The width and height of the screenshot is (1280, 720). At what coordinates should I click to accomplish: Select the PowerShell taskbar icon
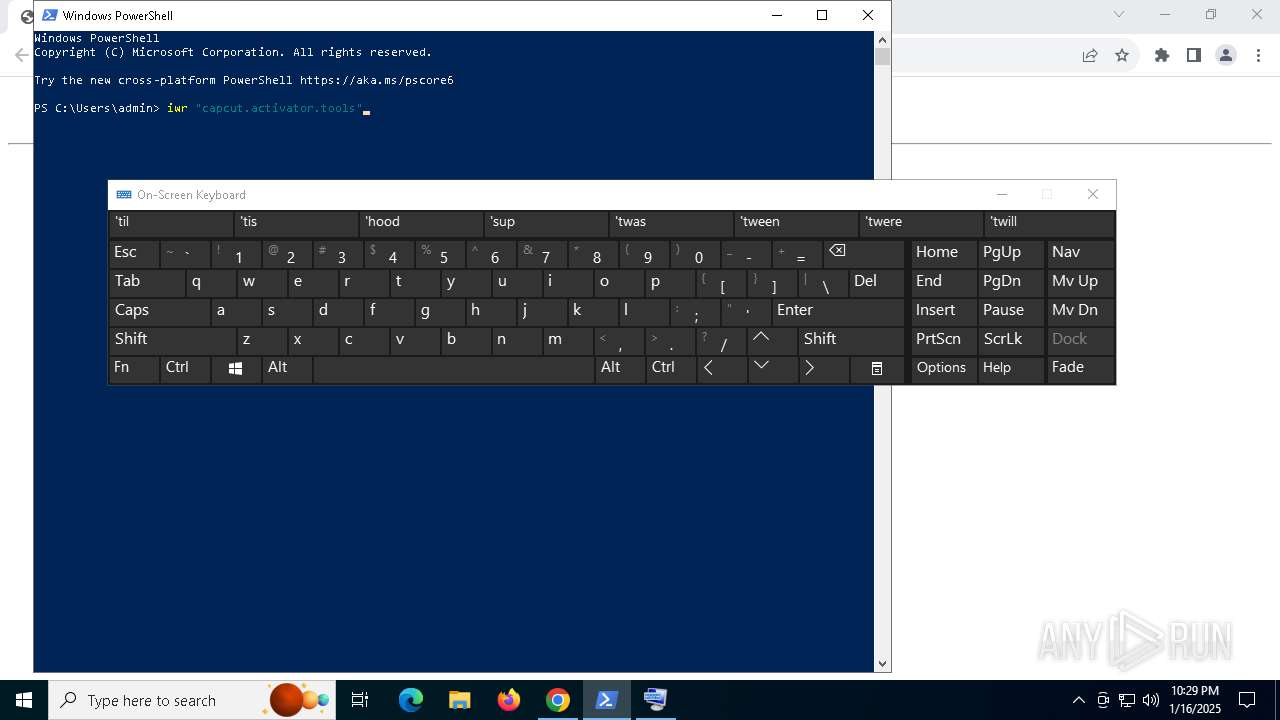click(x=606, y=700)
